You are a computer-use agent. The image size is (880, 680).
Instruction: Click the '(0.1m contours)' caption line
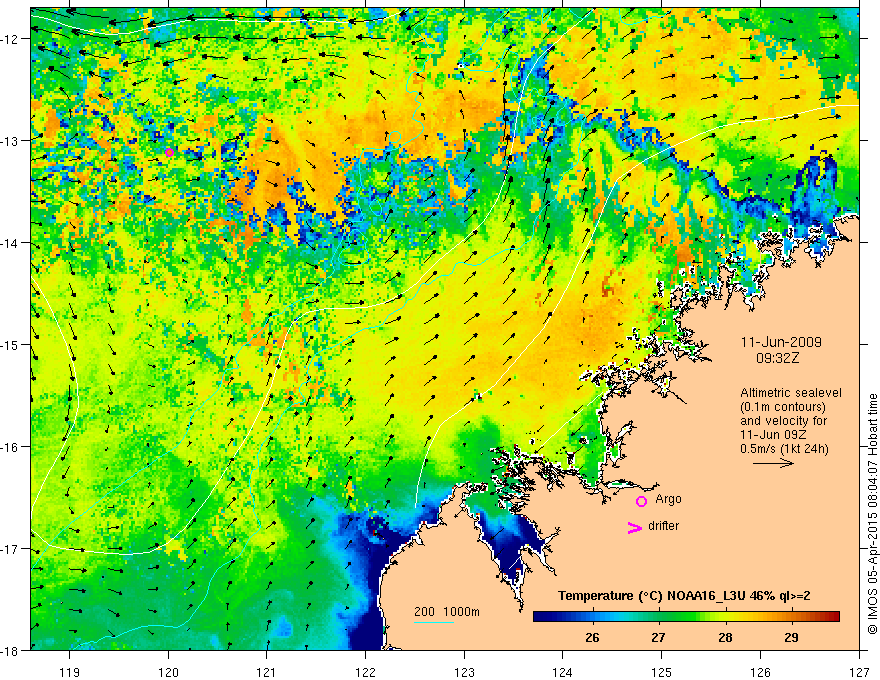coord(783,407)
